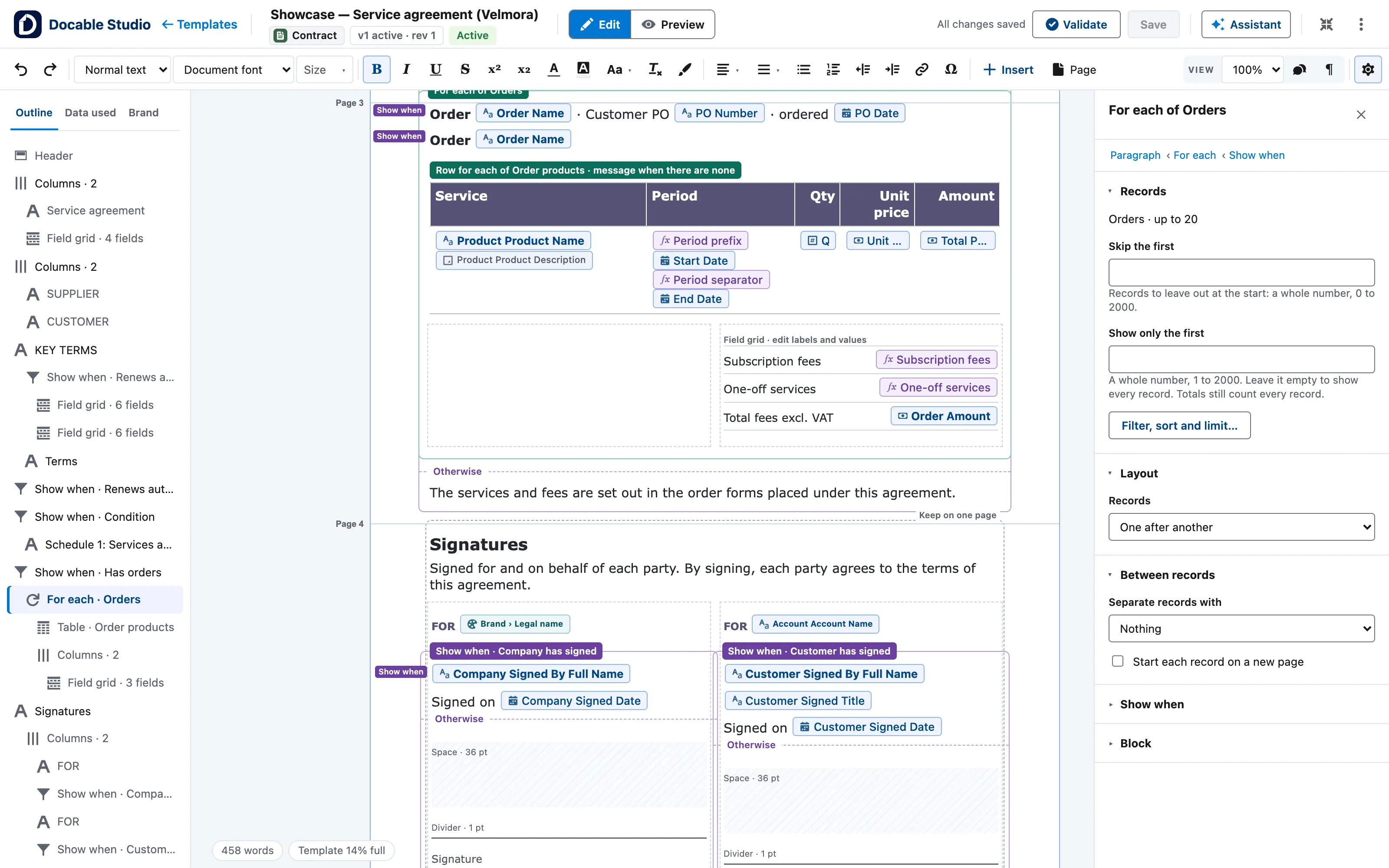Open the Normal text style dropdown
Image resolution: width=1389 pixels, height=868 pixels.
click(x=123, y=69)
